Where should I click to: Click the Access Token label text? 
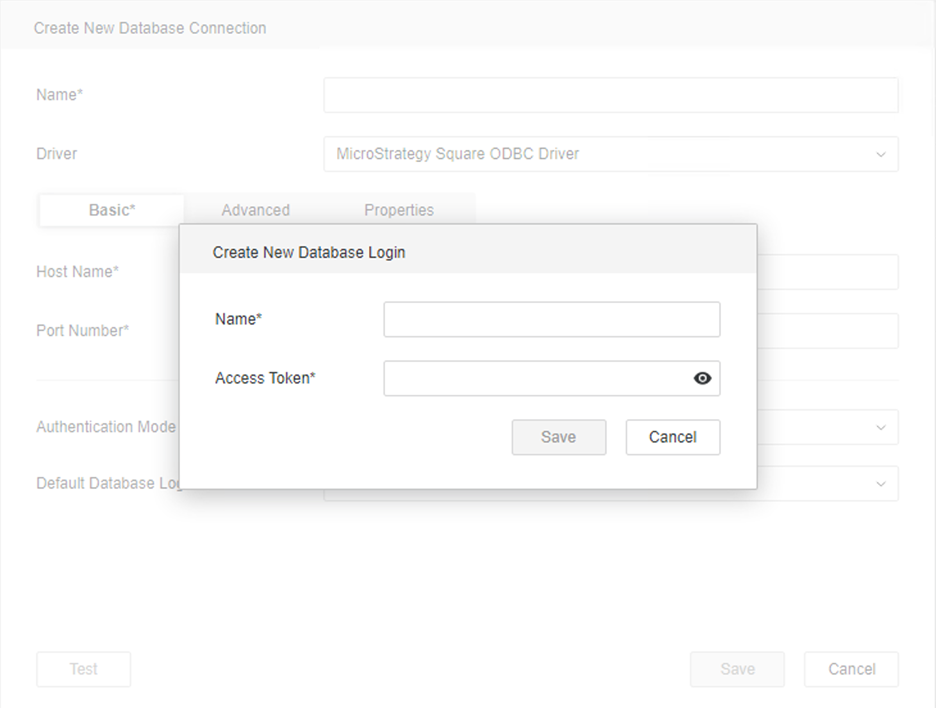click(265, 378)
